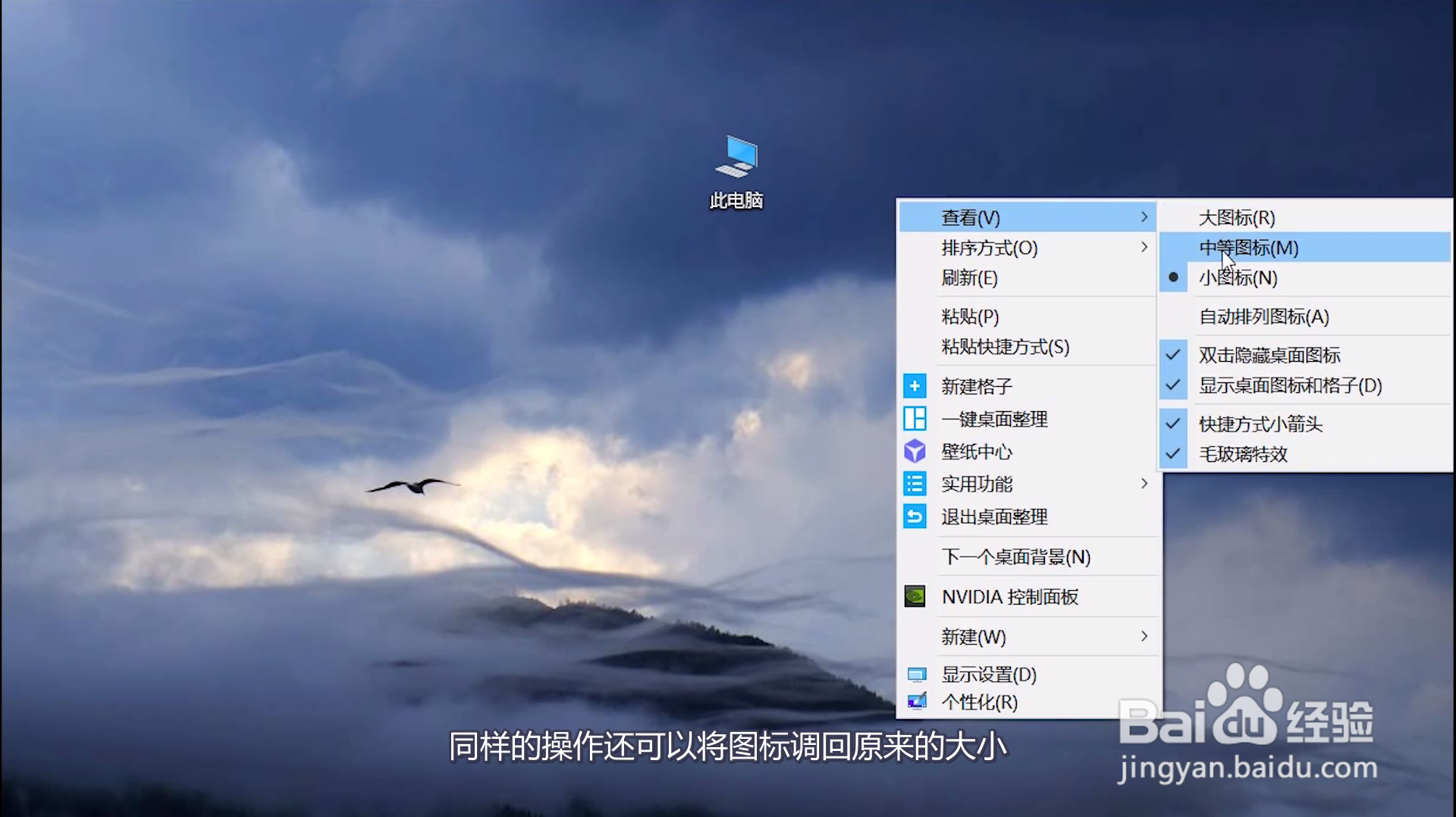Image resolution: width=1456 pixels, height=817 pixels.
Task: Open 壁纸中心 via its cube icon
Action: coord(915,451)
